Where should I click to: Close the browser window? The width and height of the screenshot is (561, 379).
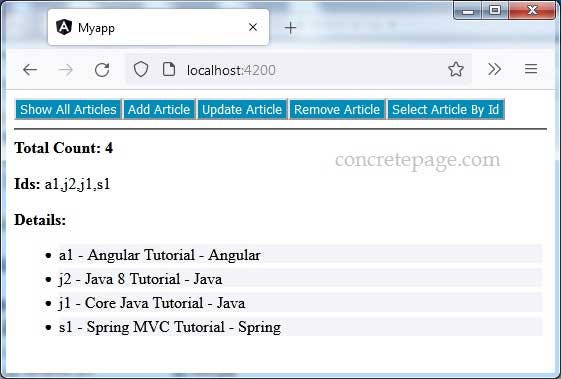(x=532, y=10)
